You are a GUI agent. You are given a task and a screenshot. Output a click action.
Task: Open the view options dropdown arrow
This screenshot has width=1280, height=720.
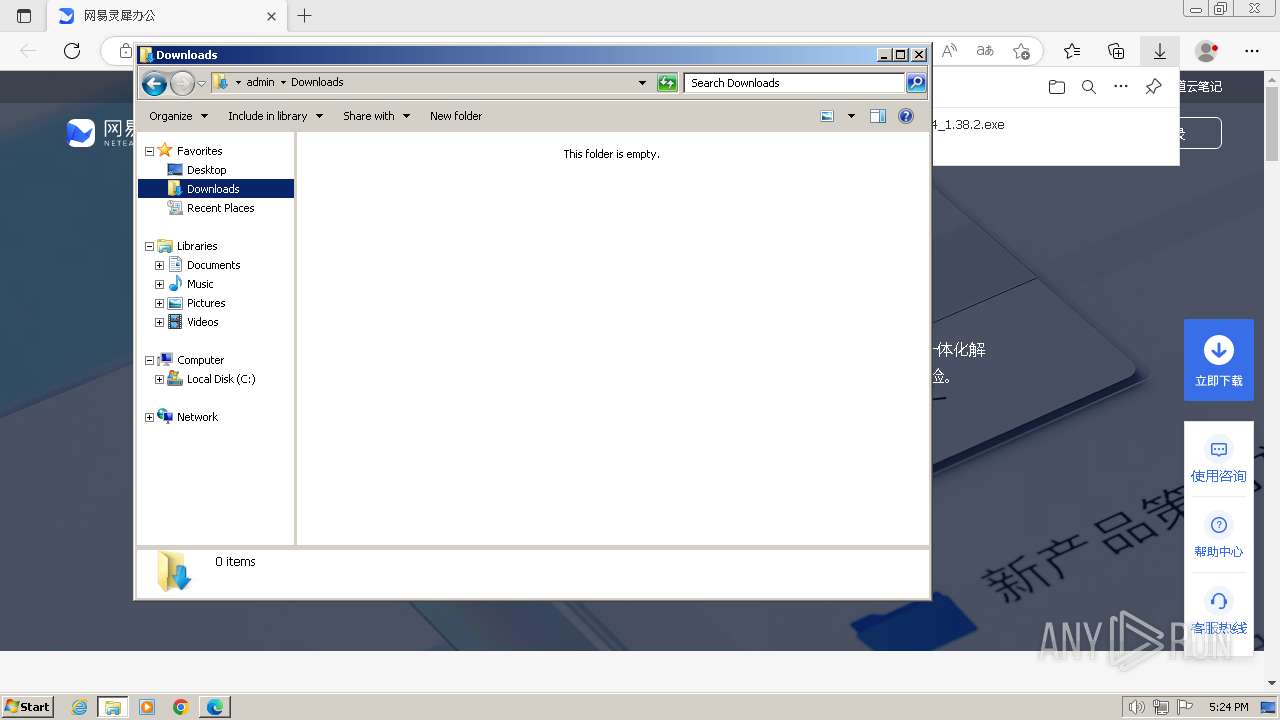coord(851,116)
